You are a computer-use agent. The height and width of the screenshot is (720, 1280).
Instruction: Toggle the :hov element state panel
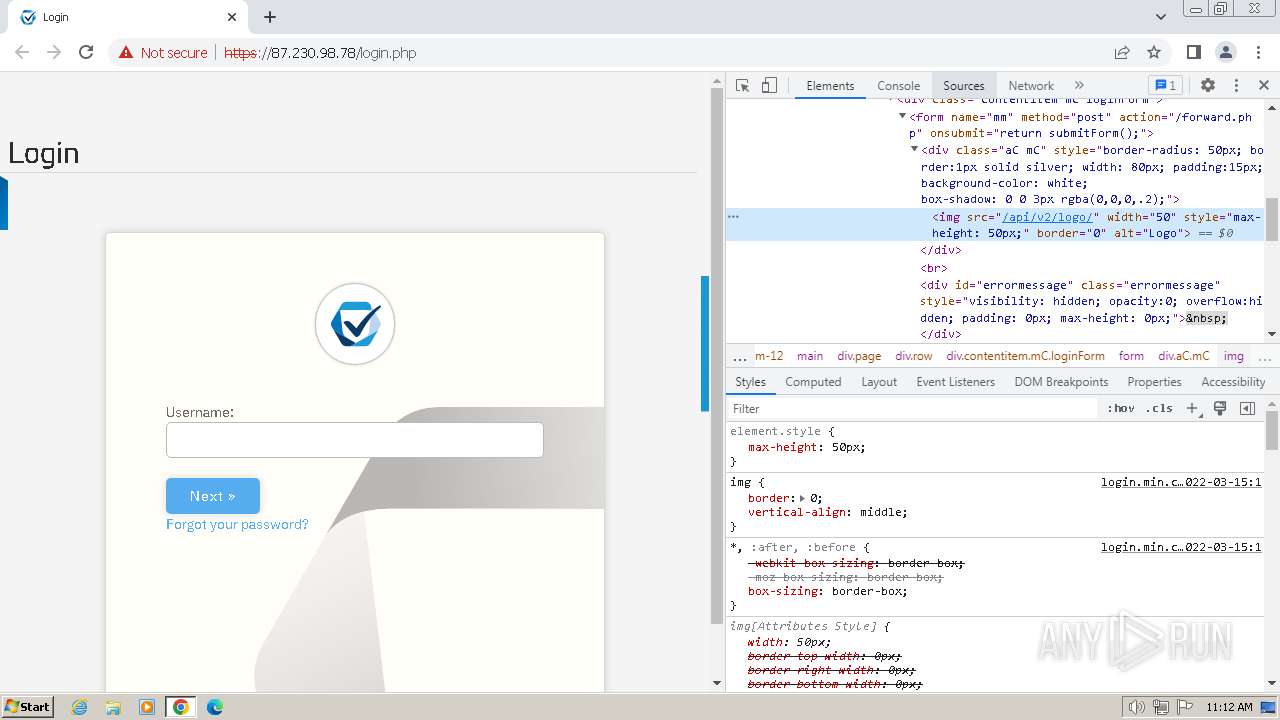[1121, 408]
